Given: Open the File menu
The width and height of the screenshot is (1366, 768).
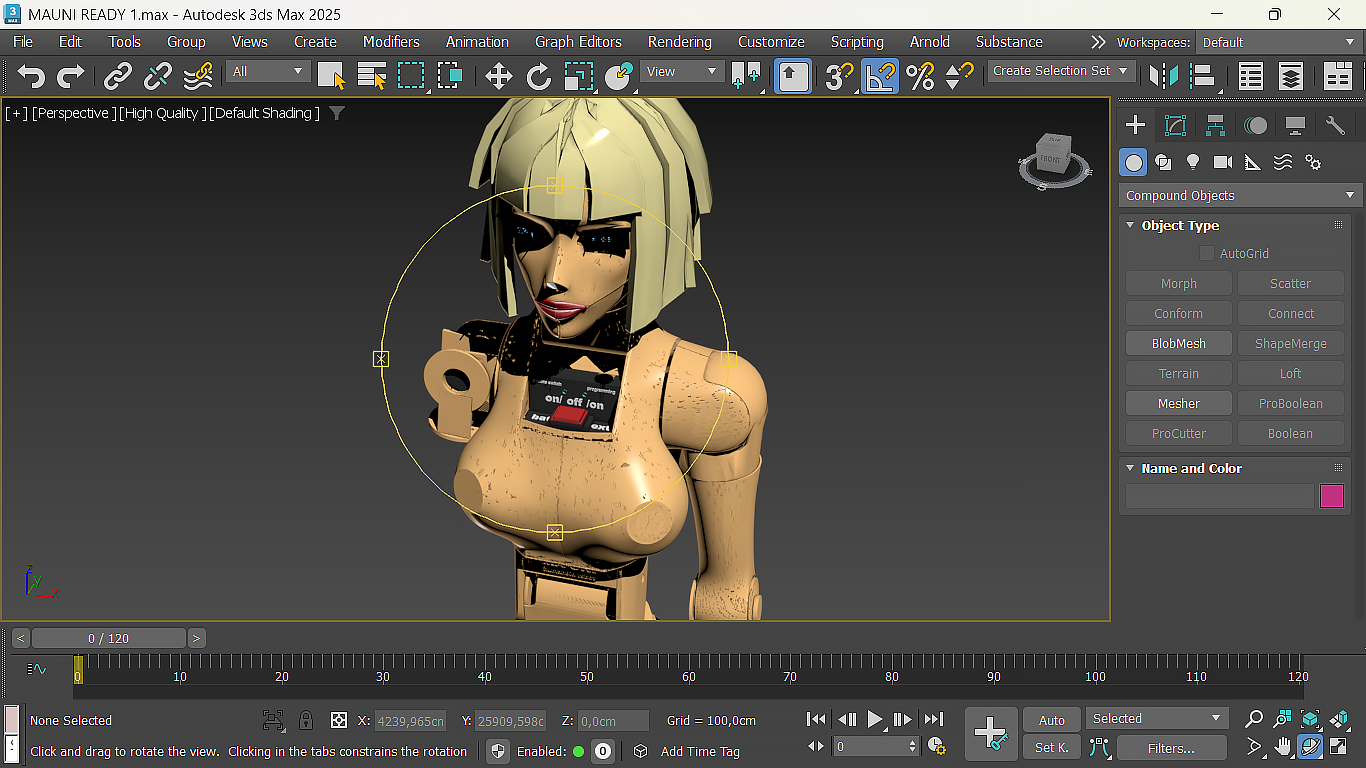Looking at the screenshot, I should (23, 42).
